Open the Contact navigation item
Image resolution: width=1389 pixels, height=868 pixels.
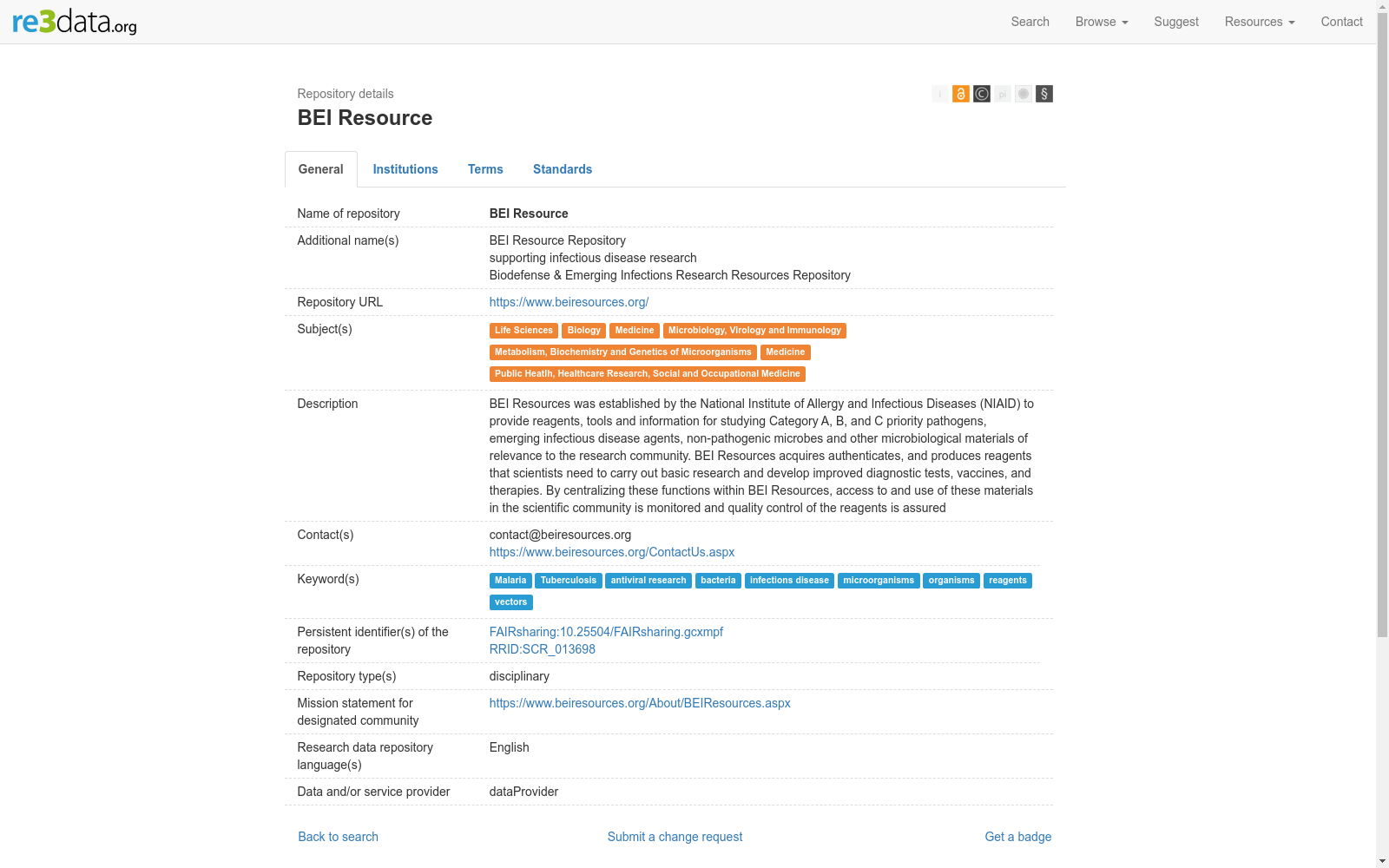pos(1342,22)
